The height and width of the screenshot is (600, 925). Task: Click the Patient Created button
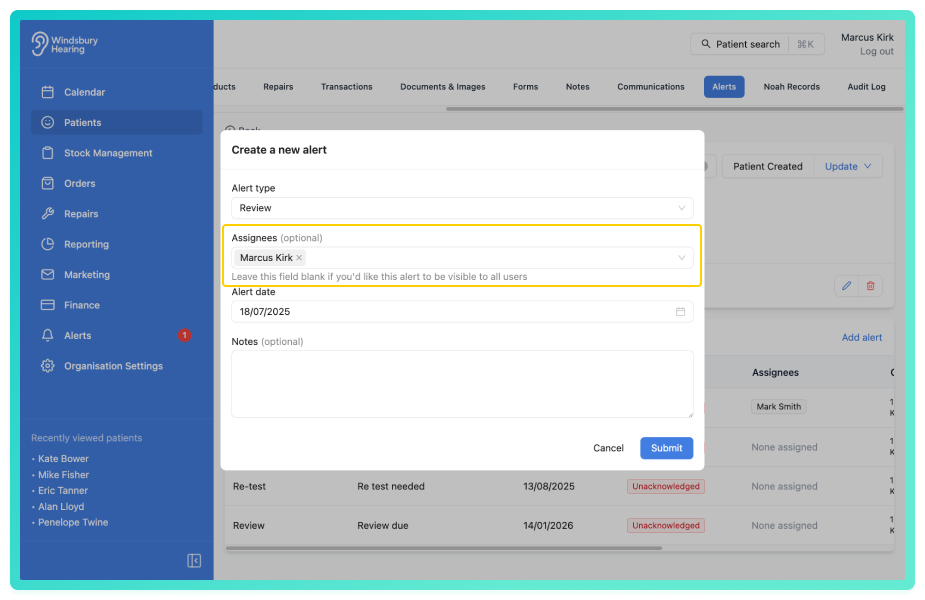[x=767, y=166]
